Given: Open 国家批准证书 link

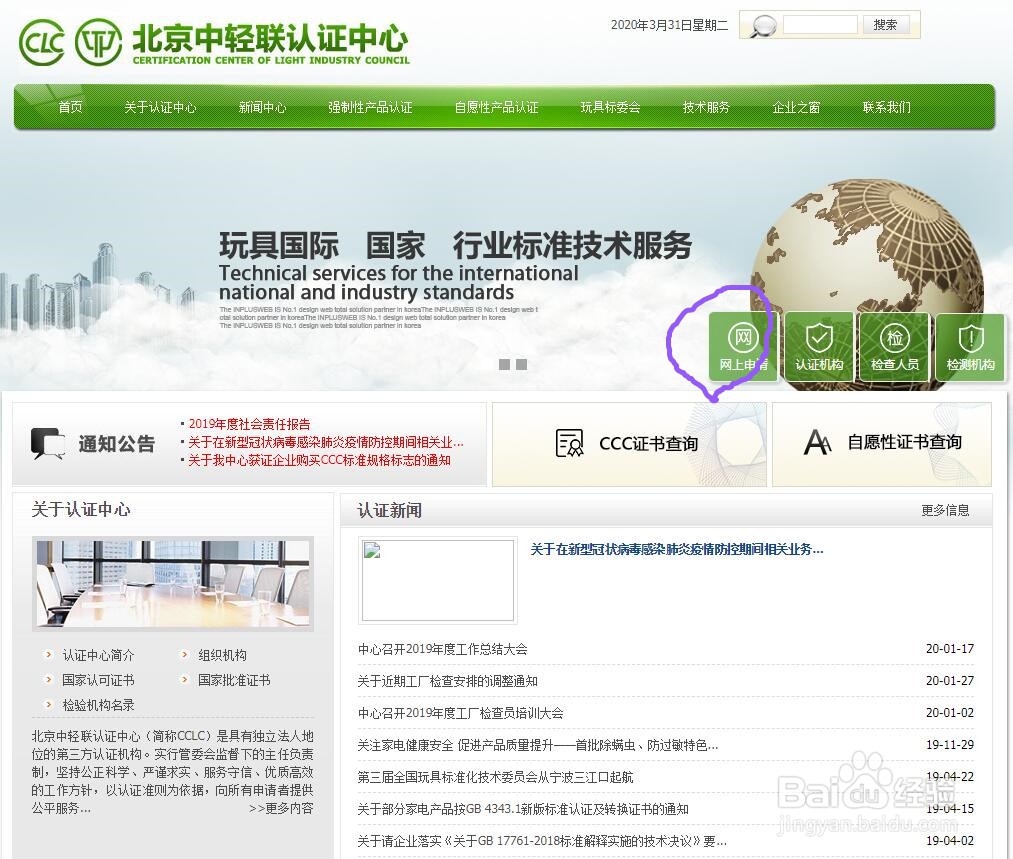Looking at the screenshot, I should pyautogui.click(x=234, y=680).
